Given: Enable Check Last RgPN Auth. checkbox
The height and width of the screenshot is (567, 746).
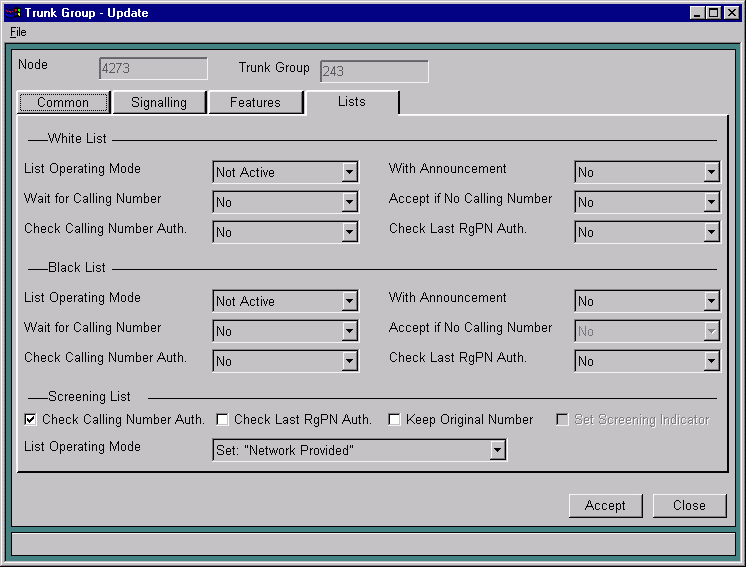Looking at the screenshot, I should pyautogui.click(x=222, y=420).
